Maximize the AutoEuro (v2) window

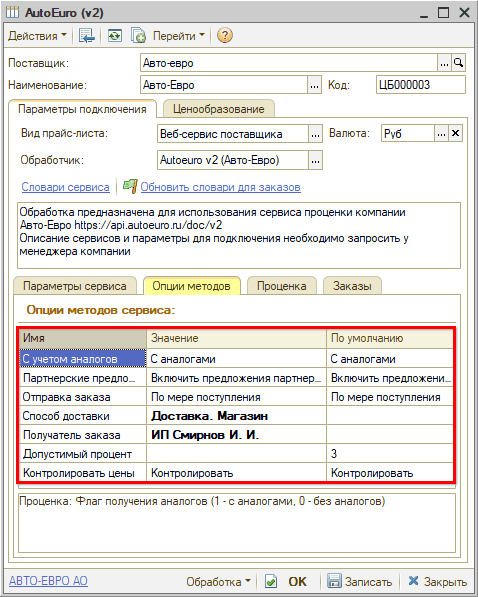[444, 13]
